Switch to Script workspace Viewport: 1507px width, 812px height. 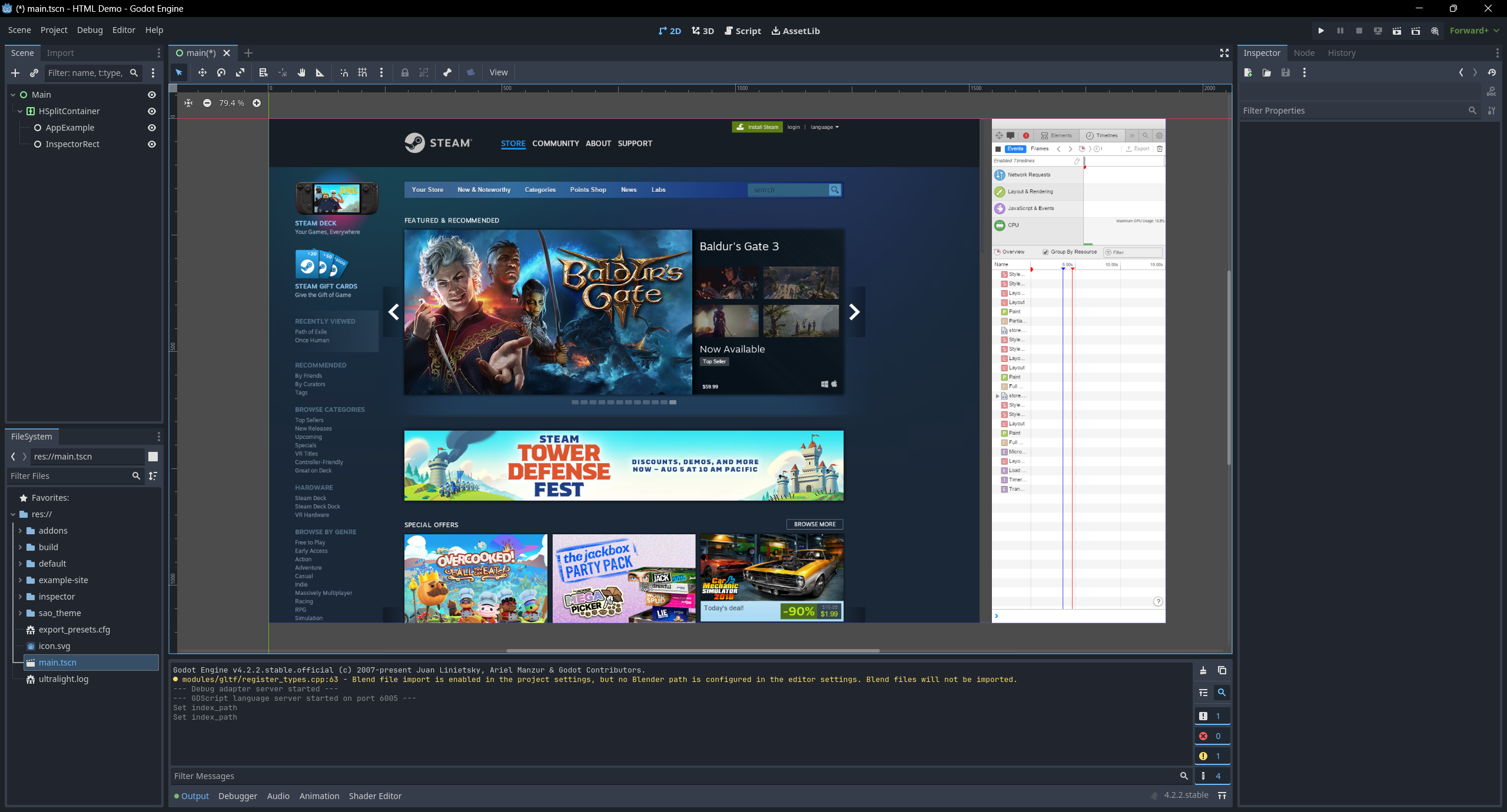click(742, 31)
